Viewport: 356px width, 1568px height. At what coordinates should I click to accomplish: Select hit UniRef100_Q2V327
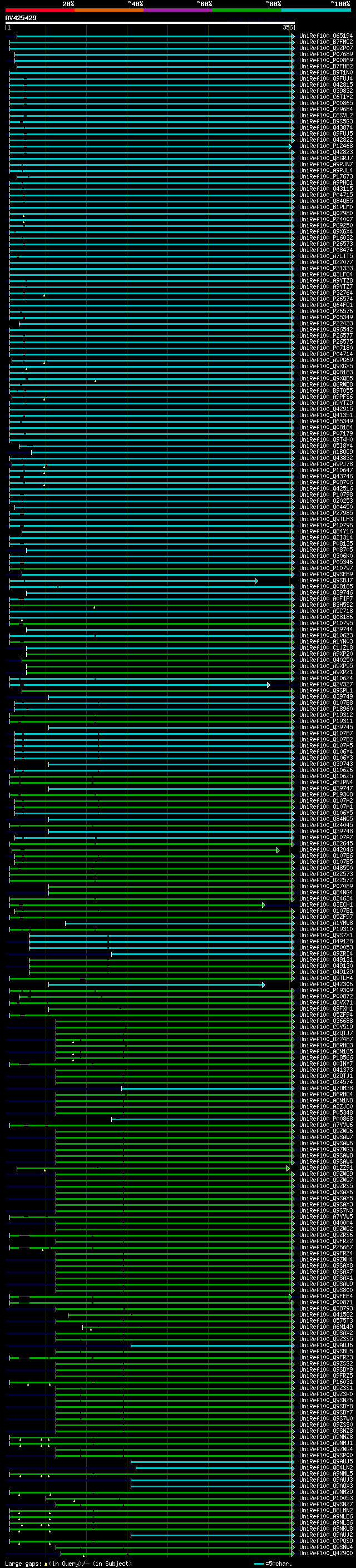pyautogui.click(x=326, y=685)
